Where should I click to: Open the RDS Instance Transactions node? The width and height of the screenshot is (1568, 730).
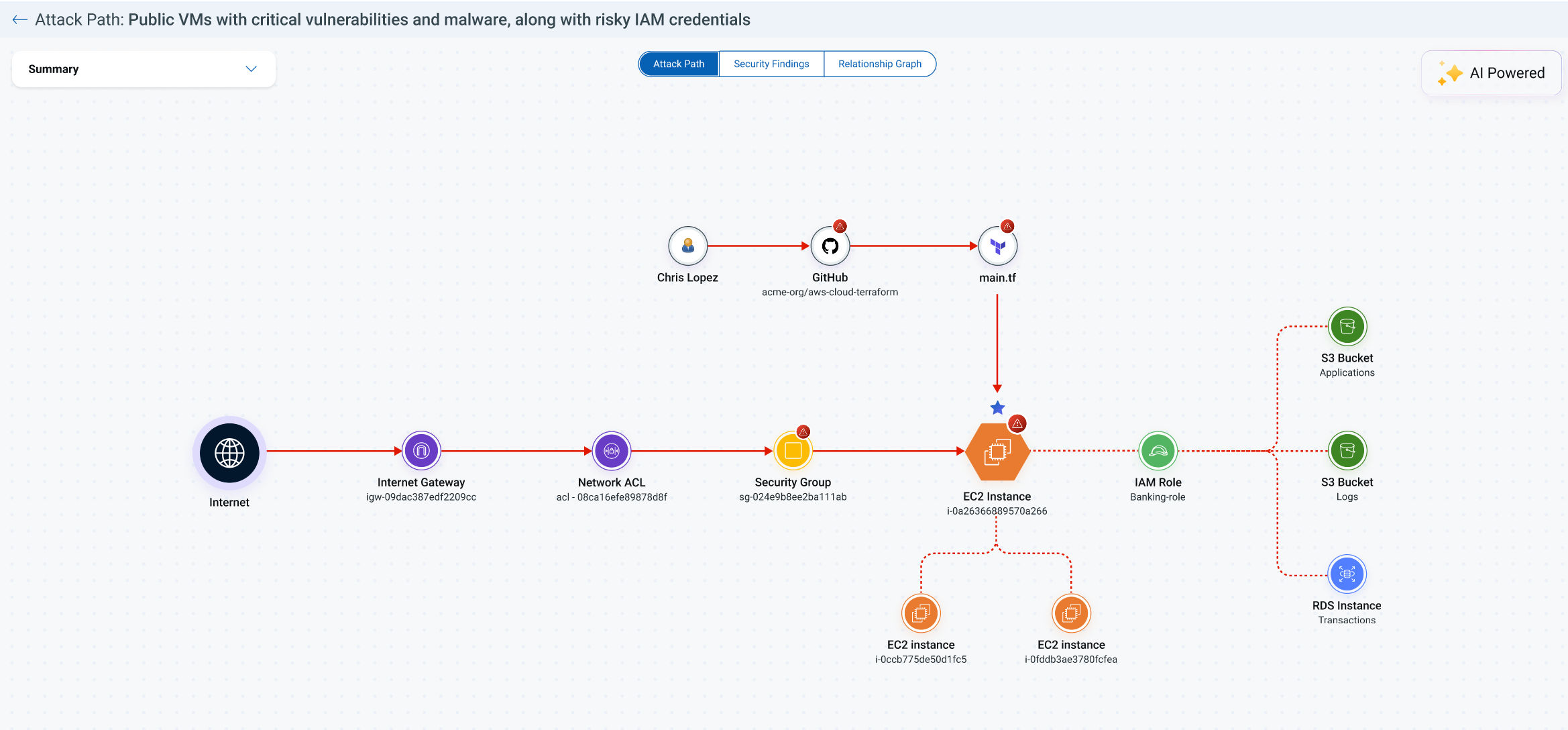pyautogui.click(x=1347, y=574)
